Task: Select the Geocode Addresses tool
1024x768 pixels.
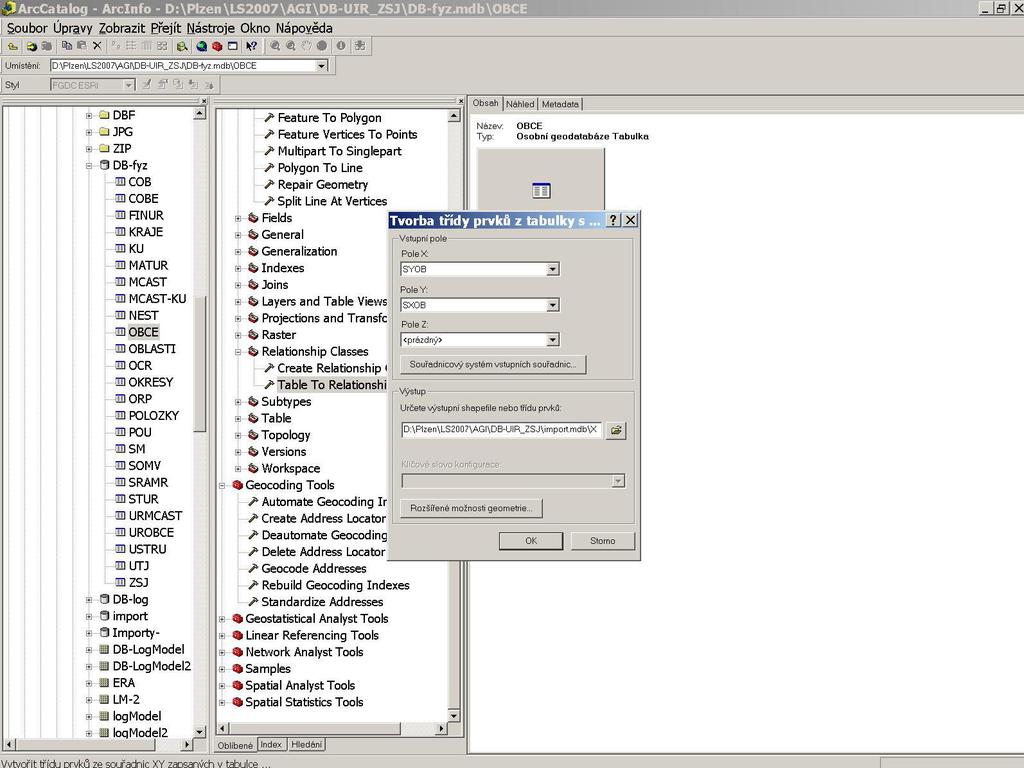Action: tap(313, 569)
